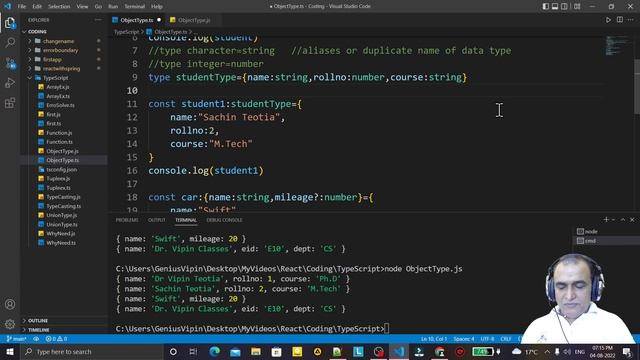
Task: Open the Terminal menu
Action: click(x=135, y=7)
